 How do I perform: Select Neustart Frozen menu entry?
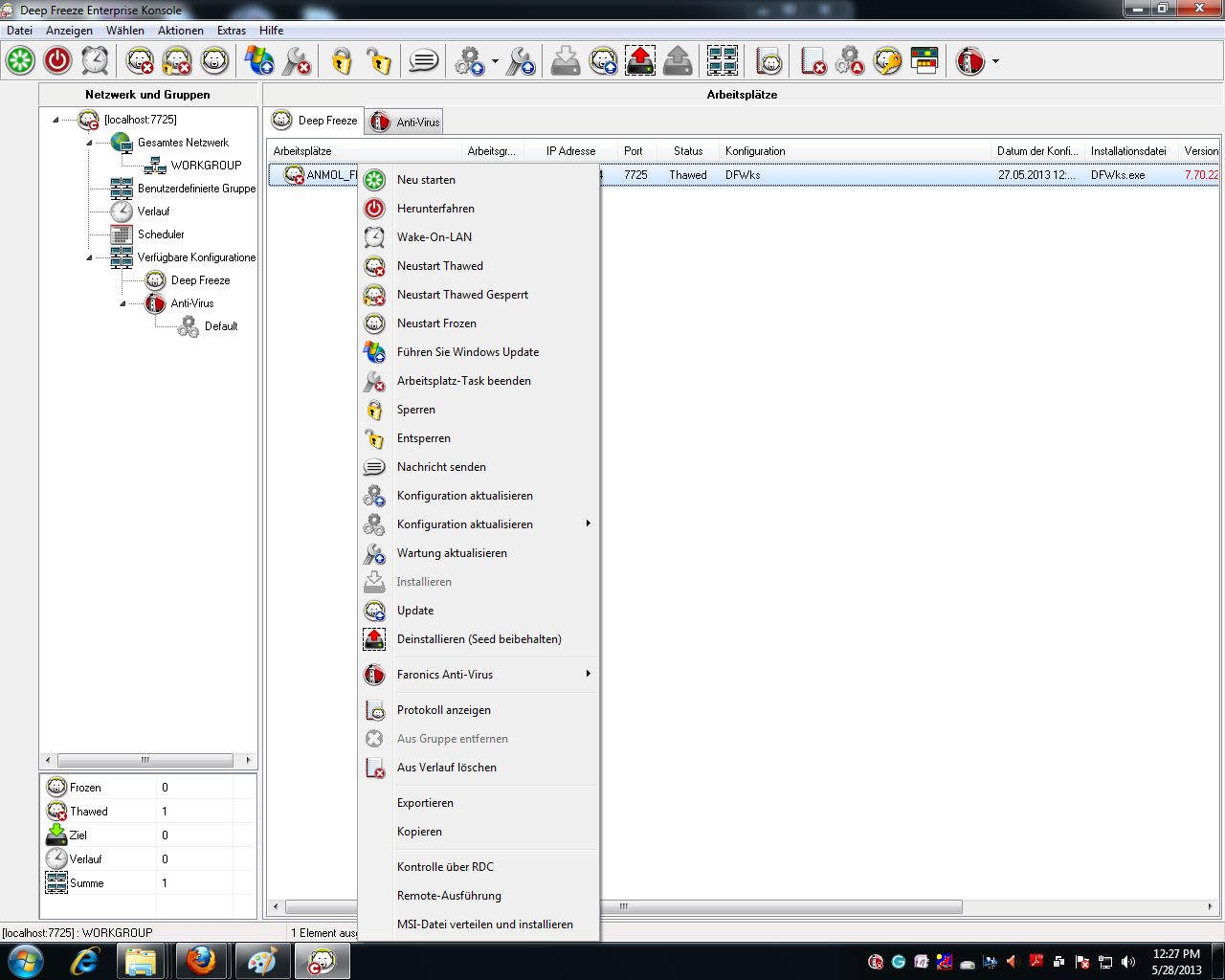[x=479, y=323]
